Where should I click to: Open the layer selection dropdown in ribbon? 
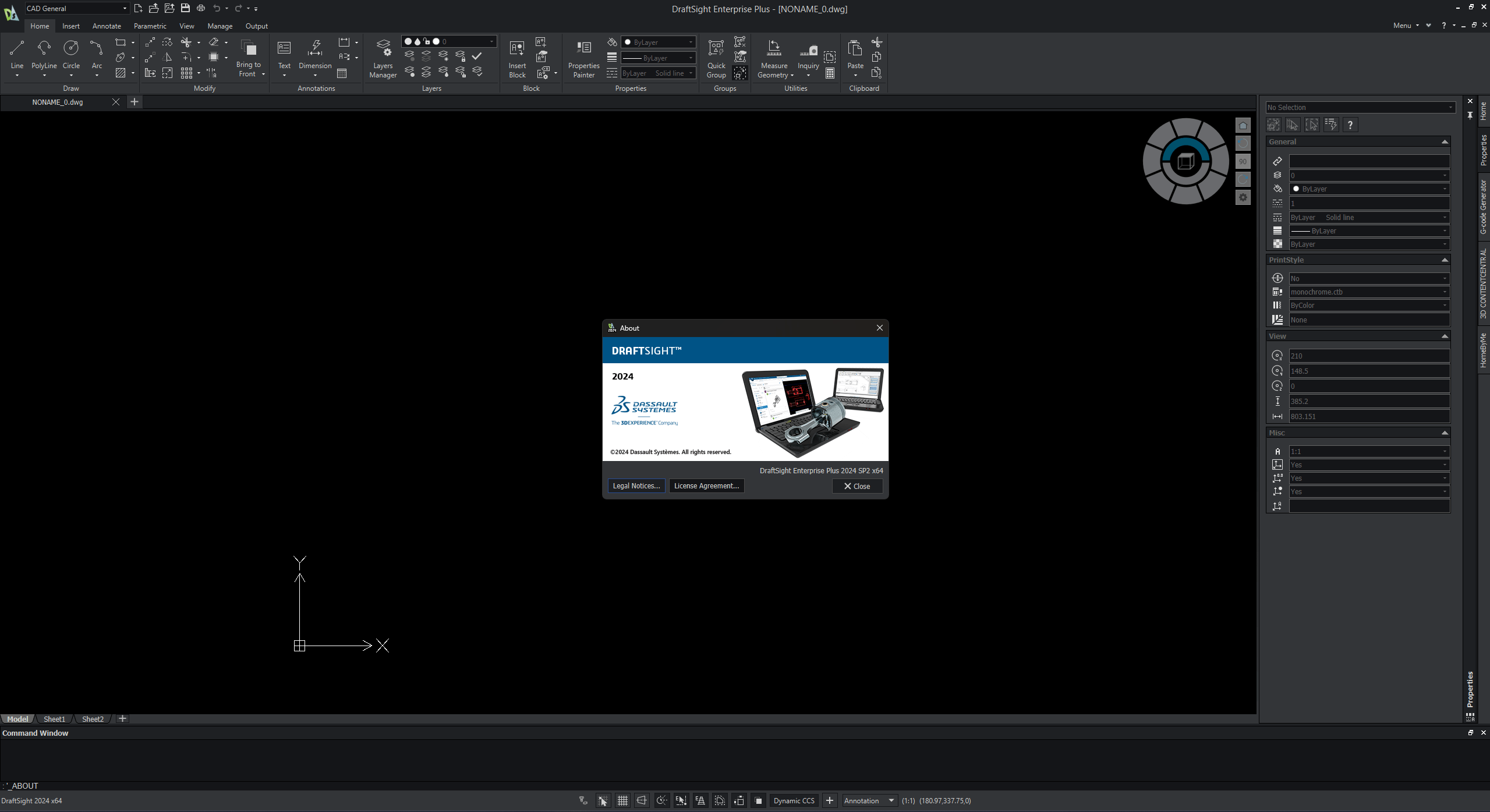(449, 41)
